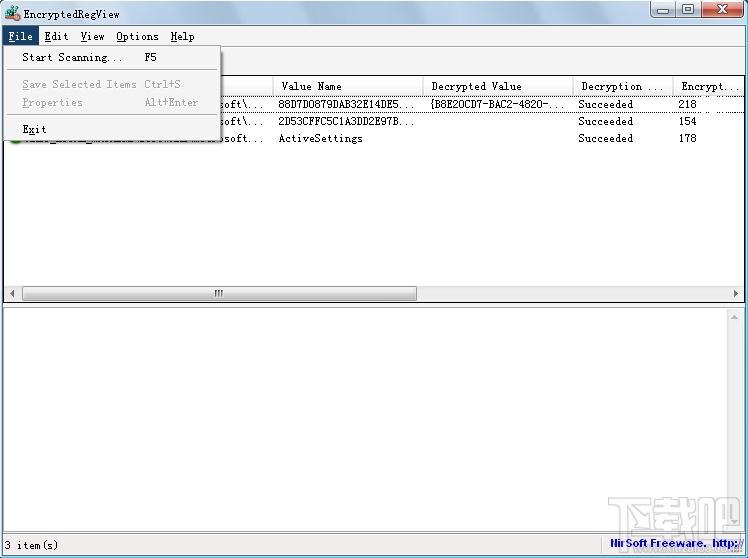Click the 3 item(s) status bar text
Screen dimensions: 748x558
[x=31, y=545]
